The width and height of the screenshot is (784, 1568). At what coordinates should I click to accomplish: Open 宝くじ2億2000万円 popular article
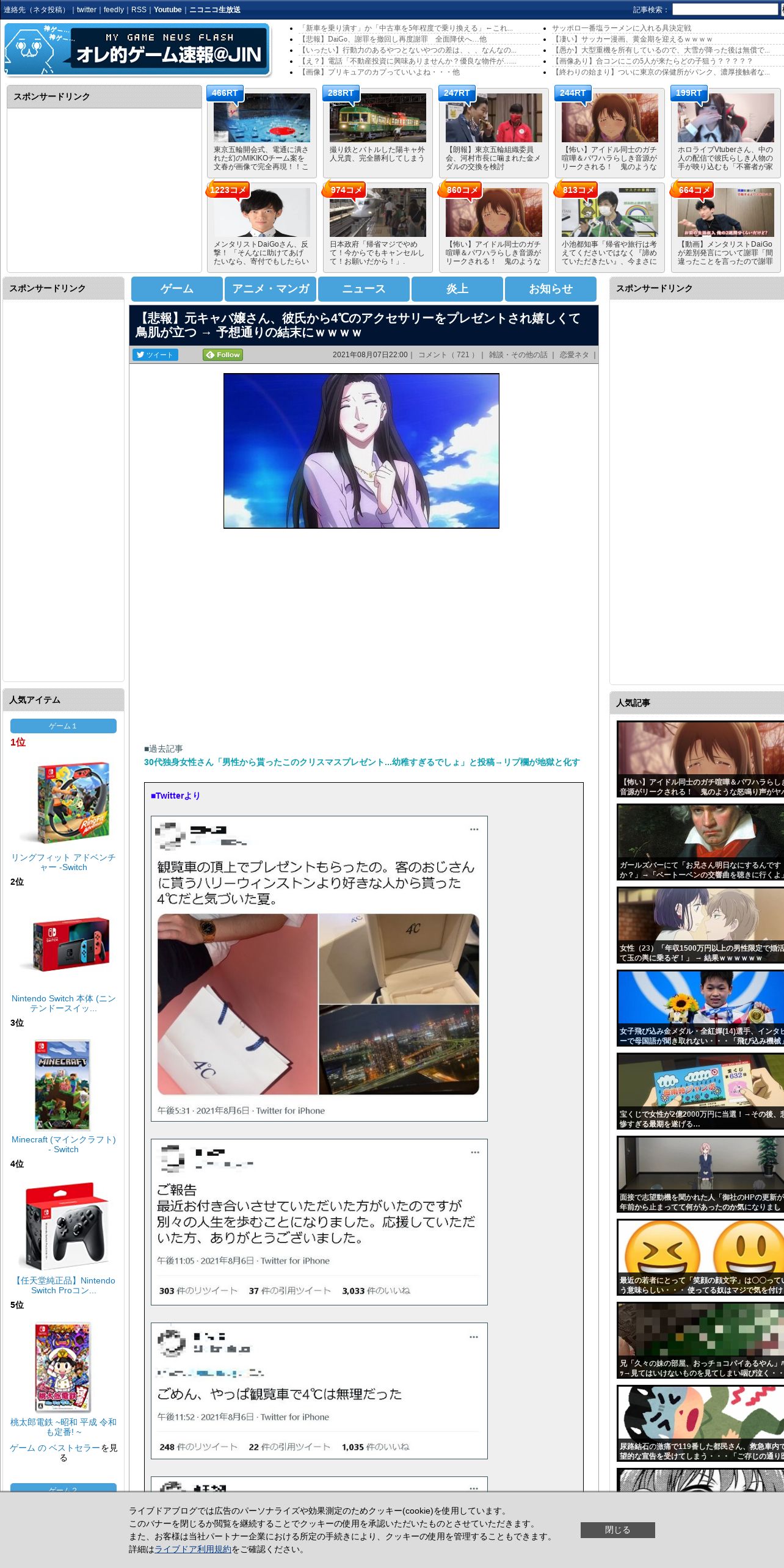click(x=700, y=1091)
